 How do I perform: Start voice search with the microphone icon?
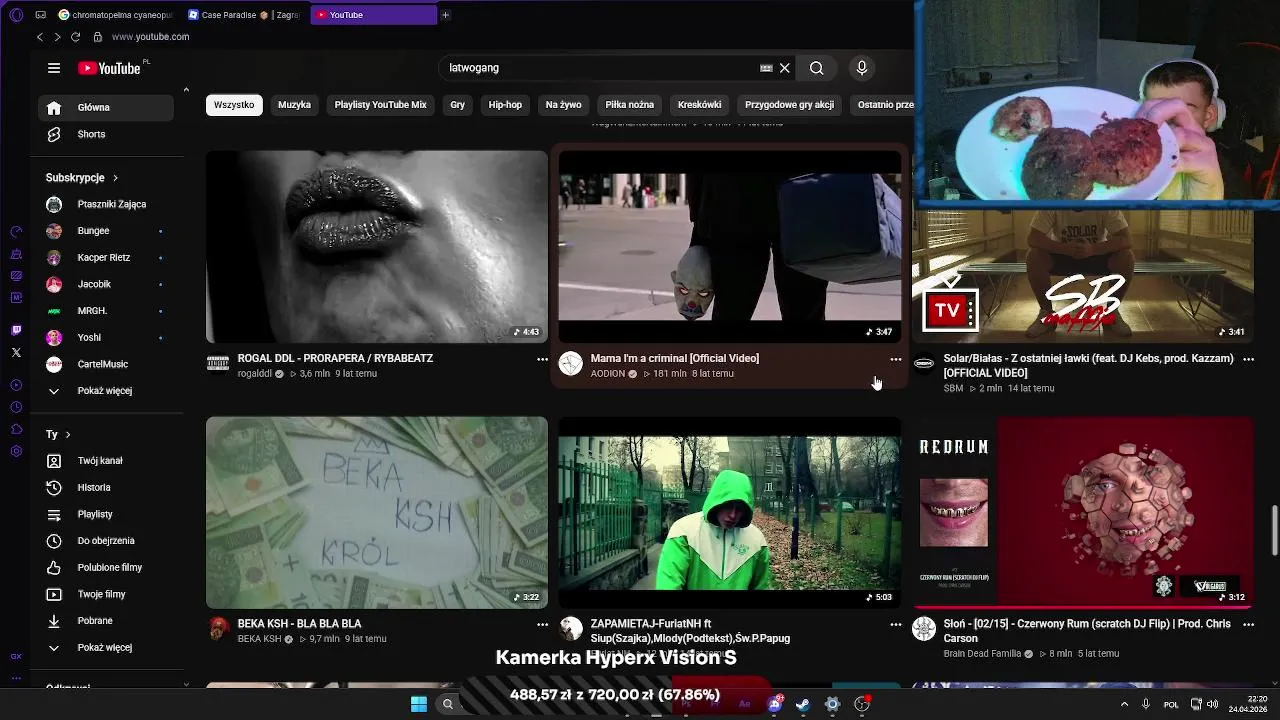coord(862,68)
